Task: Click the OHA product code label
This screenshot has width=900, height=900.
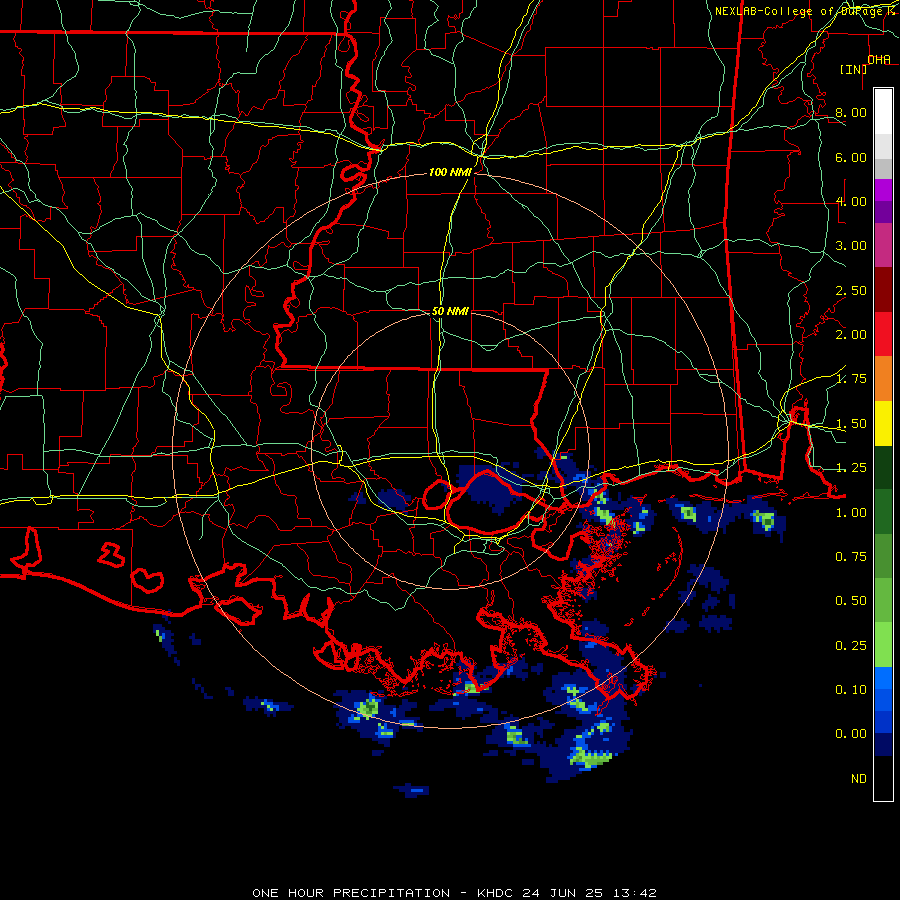Action: tap(879, 60)
